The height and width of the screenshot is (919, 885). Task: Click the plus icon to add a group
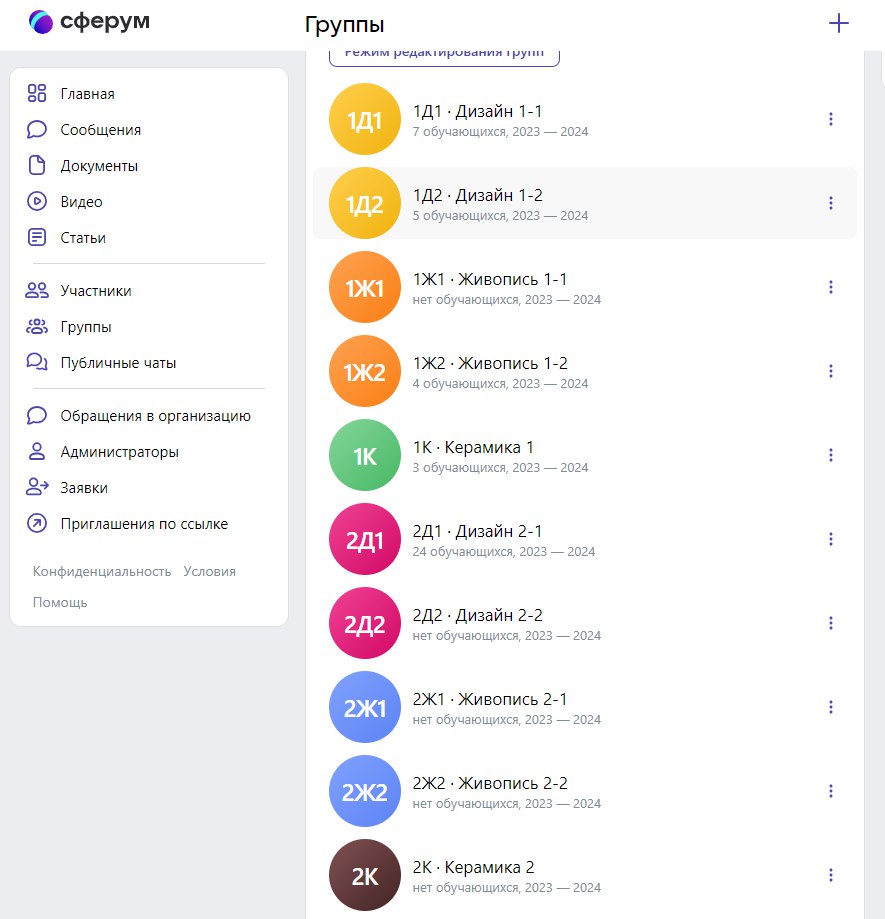pos(839,24)
